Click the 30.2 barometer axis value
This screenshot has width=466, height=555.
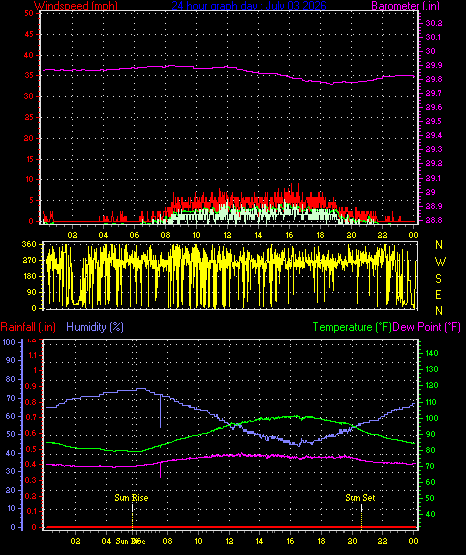coord(434,23)
